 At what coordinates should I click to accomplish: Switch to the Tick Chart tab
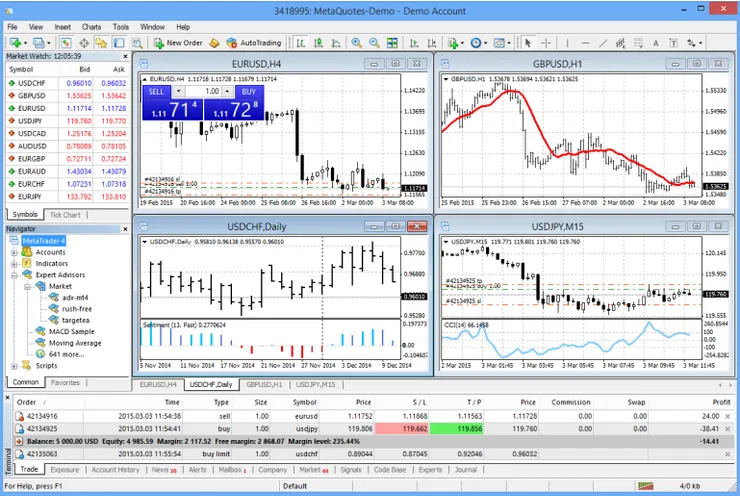(66, 214)
